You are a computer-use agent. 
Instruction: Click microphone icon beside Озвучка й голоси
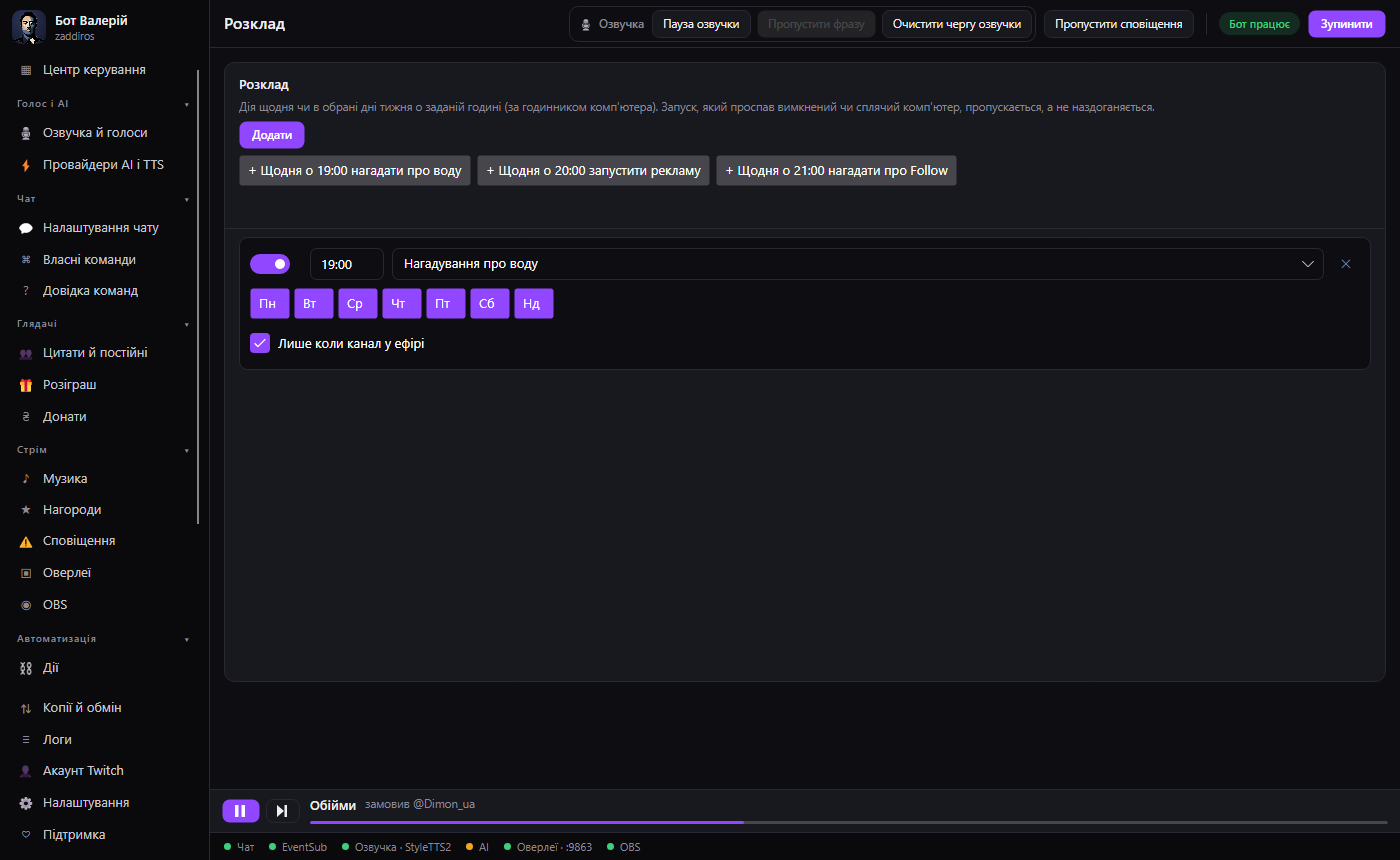[x=26, y=133]
